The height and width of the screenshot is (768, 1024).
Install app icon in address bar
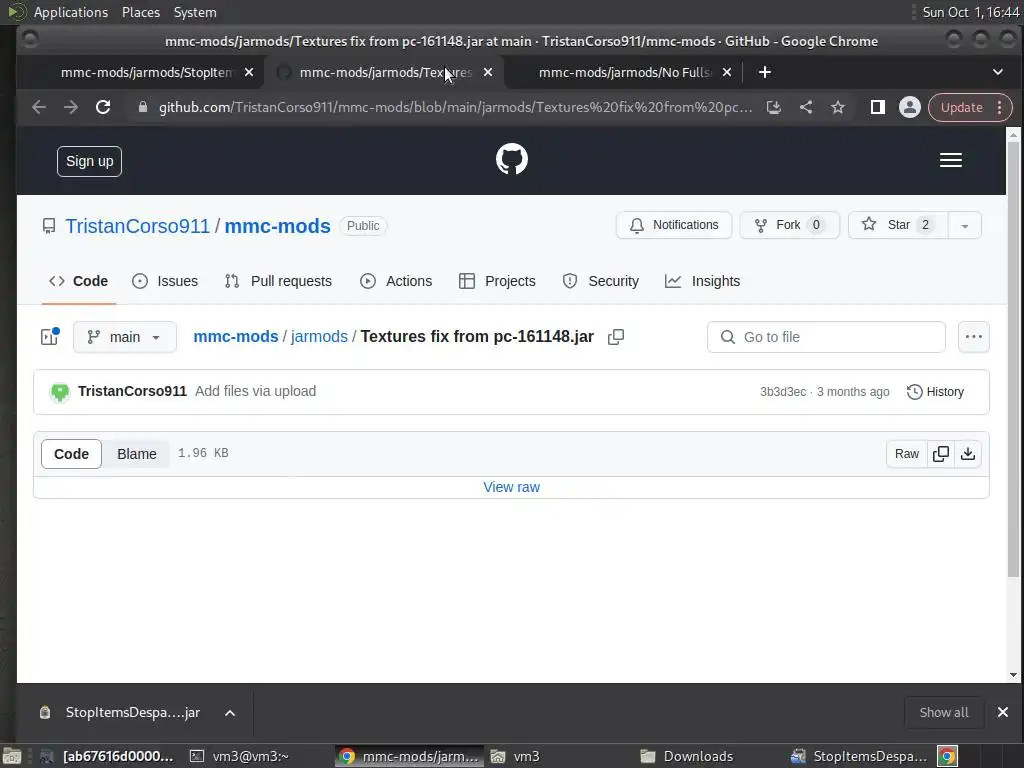click(x=774, y=107)
